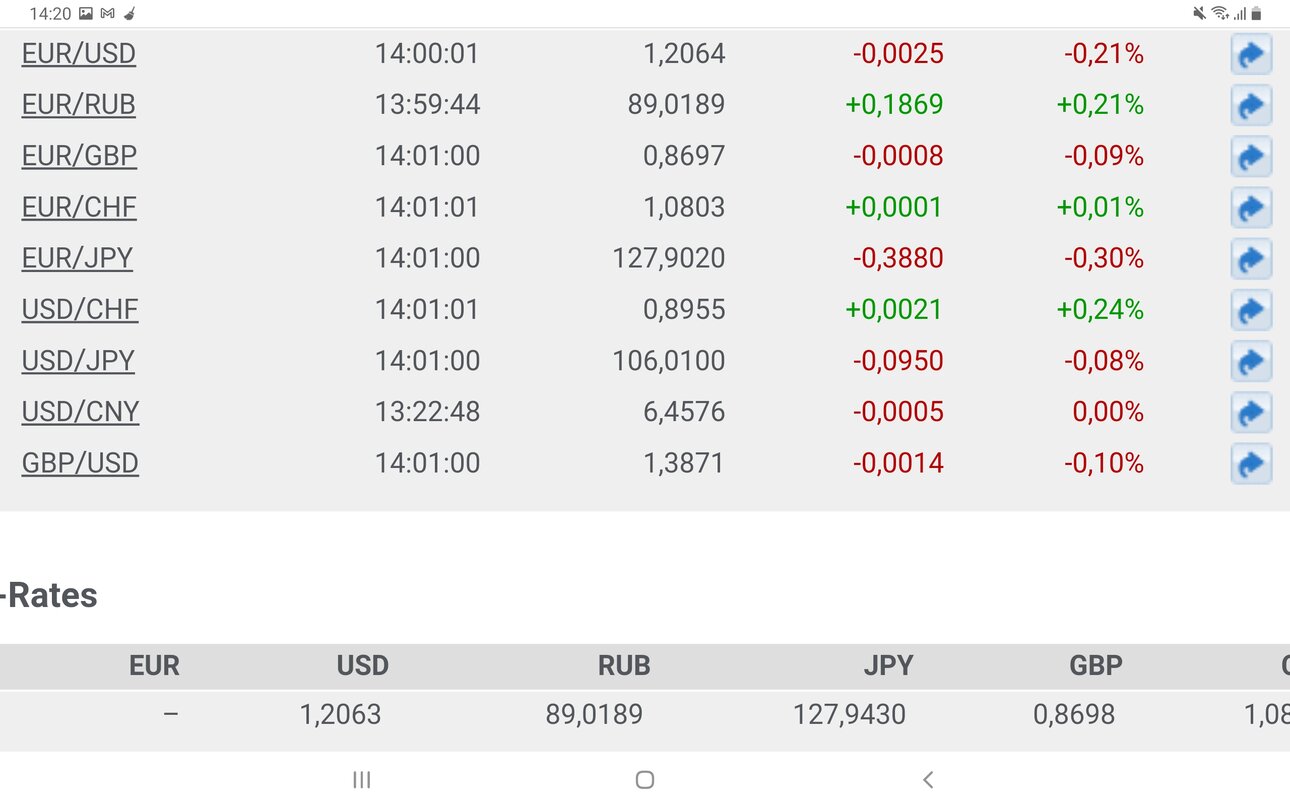This screenshot has width=1290, height=806.
Task: Tap the share arrow icon for USD/CNY
Action: coord(1251,412)
